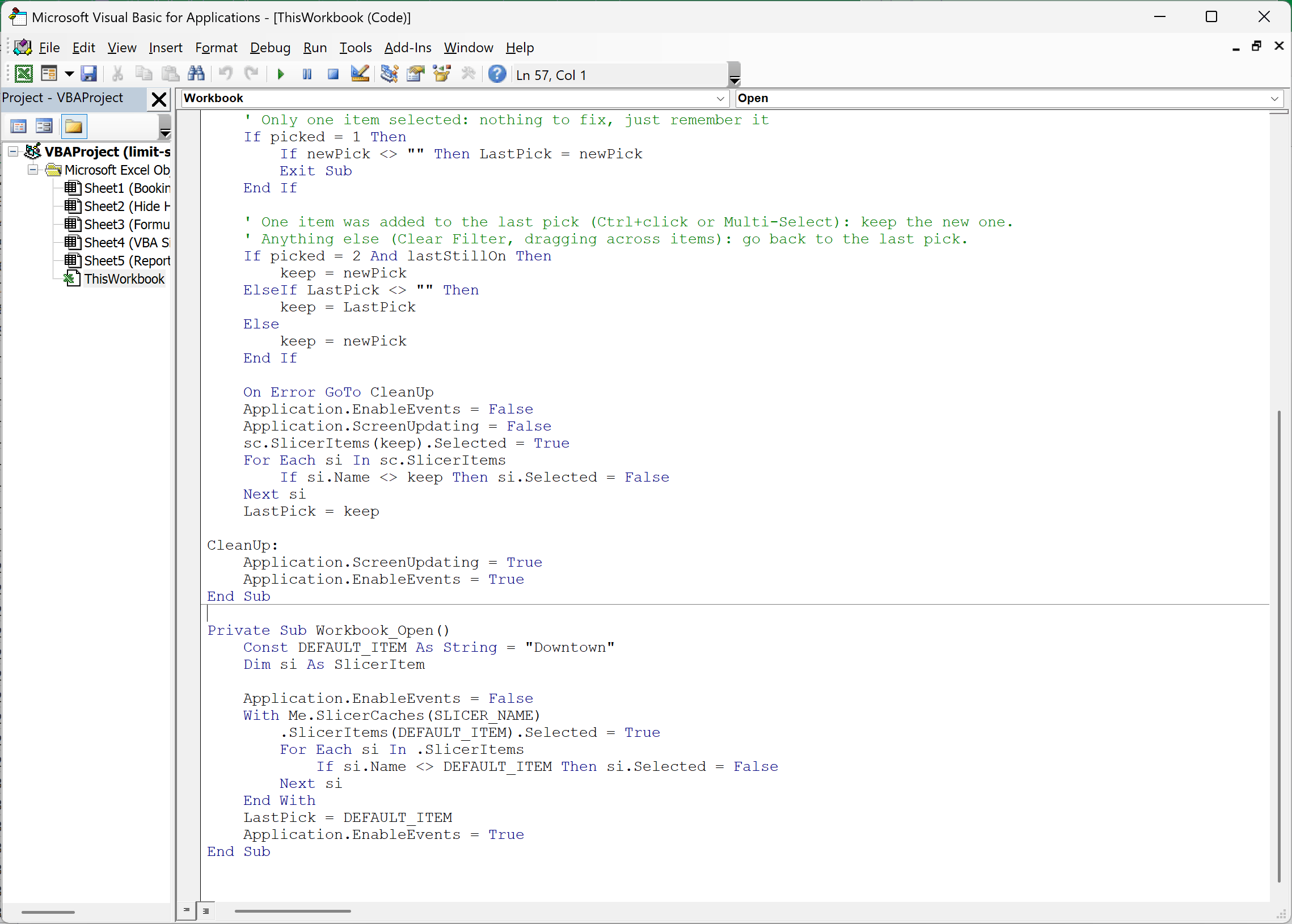Screen dimensions: 1292x924
Task: Switch to Procedure View button
Action: click(x=187, y=910)
